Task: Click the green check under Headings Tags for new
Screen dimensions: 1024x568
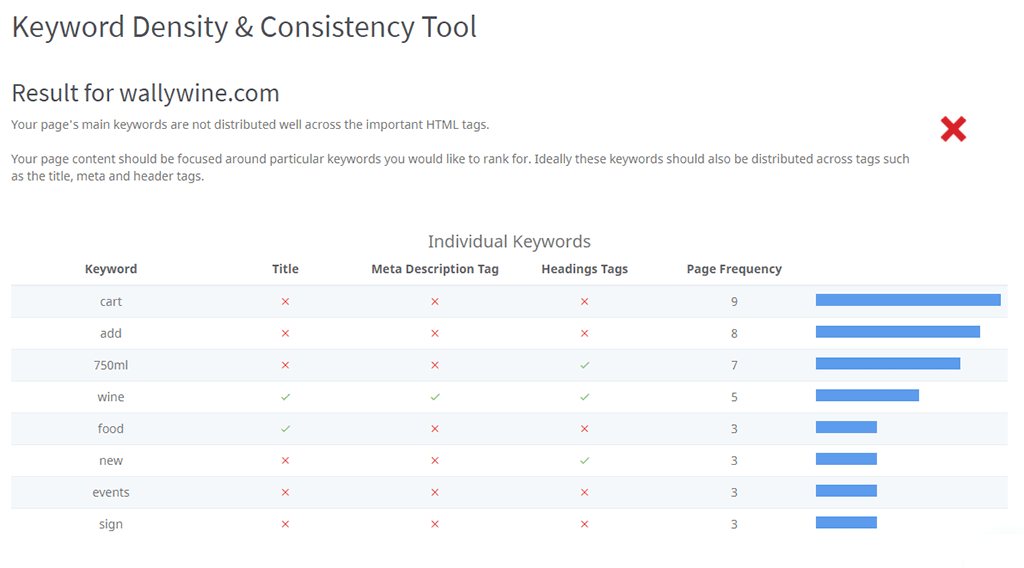Action: point(584,461)
